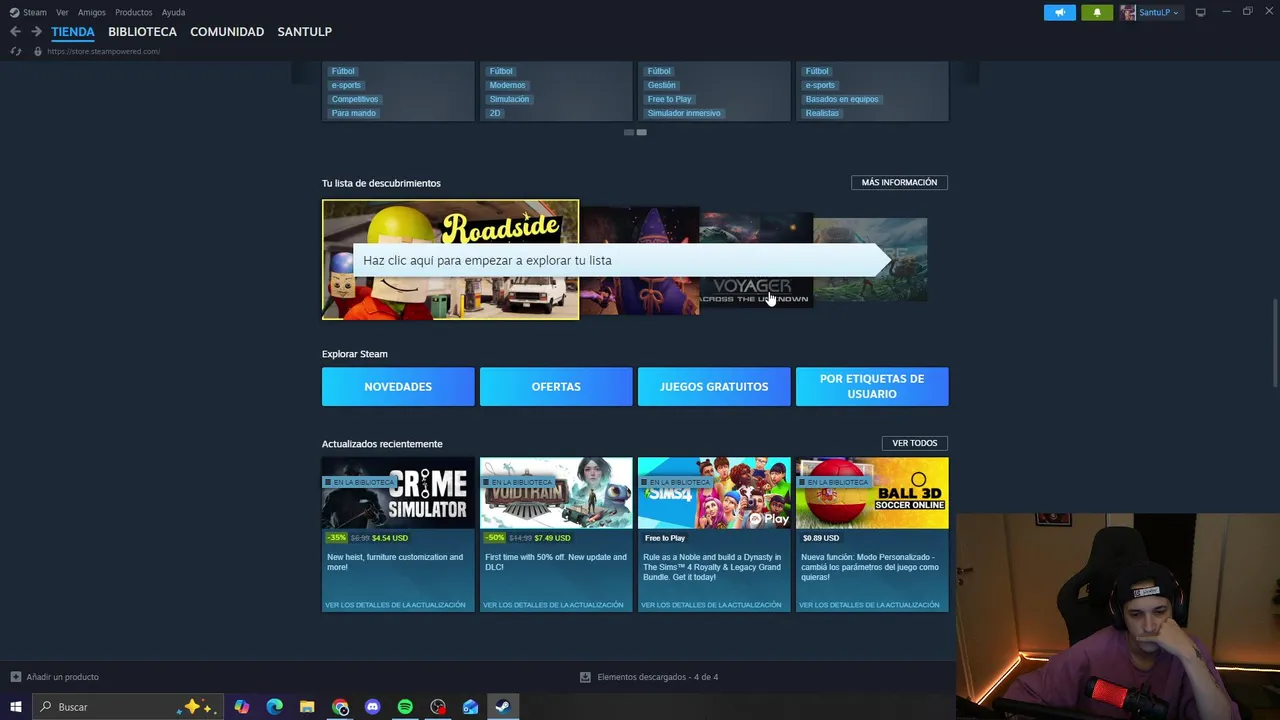1280x720 pixels.
Task: Open the Windows Start menu
Action: click(16, 707)
